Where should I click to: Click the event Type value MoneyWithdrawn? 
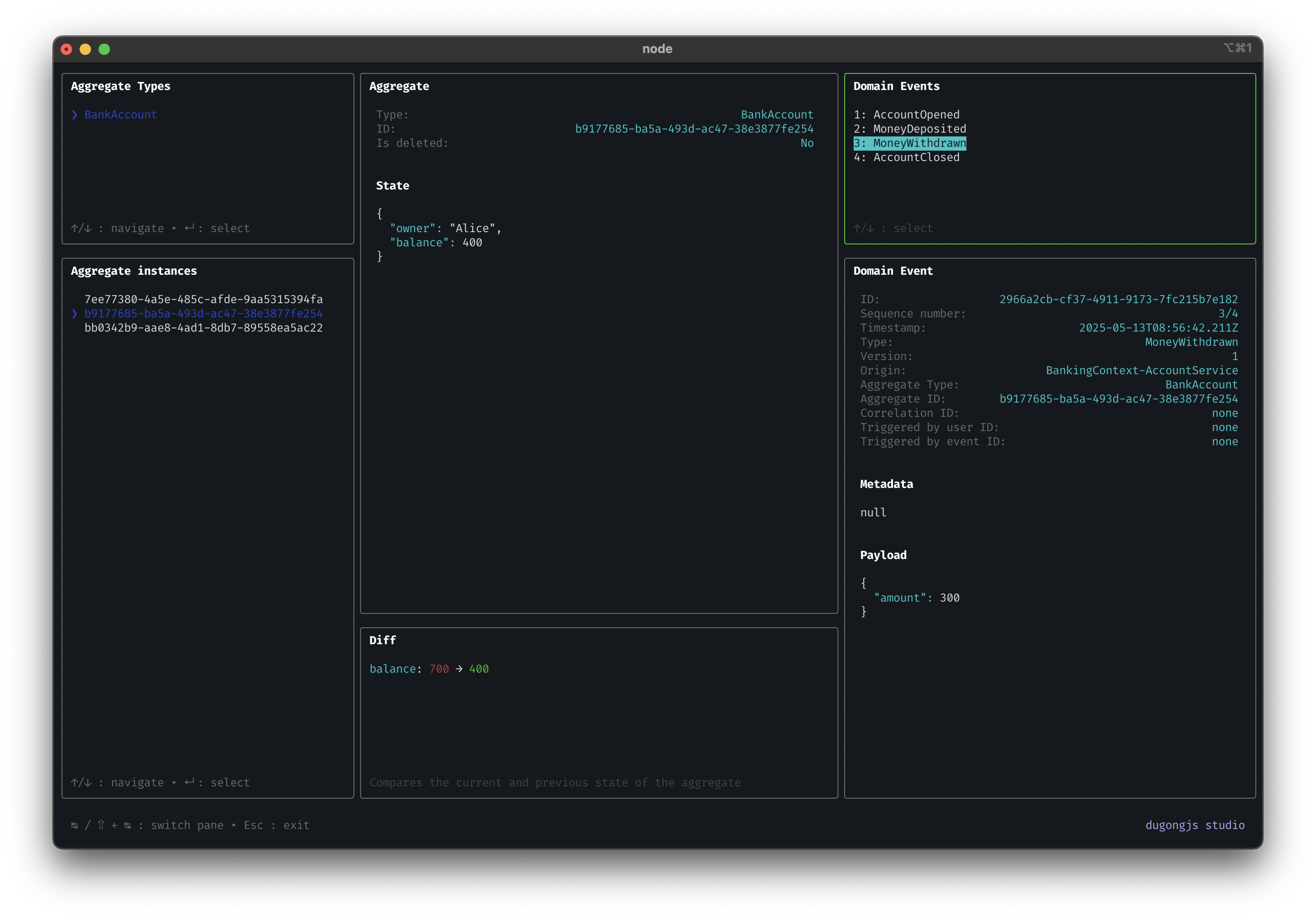[x=1191, y=342]
